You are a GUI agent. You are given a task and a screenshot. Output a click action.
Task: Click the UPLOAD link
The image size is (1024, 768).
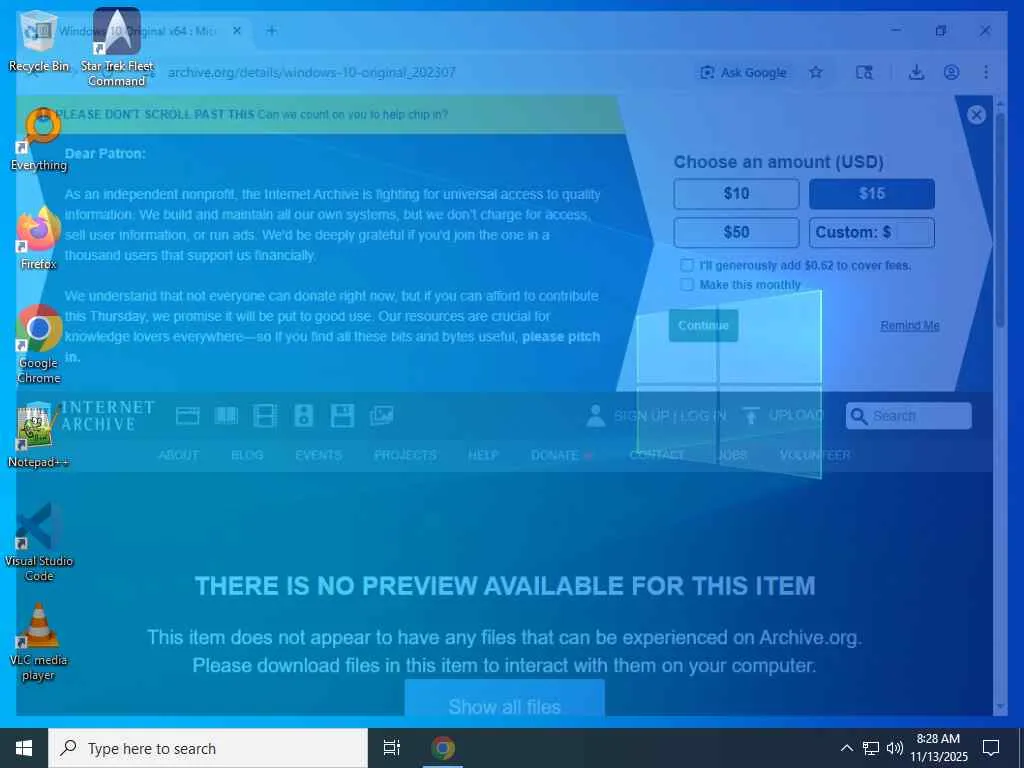[x=795, y=416]
